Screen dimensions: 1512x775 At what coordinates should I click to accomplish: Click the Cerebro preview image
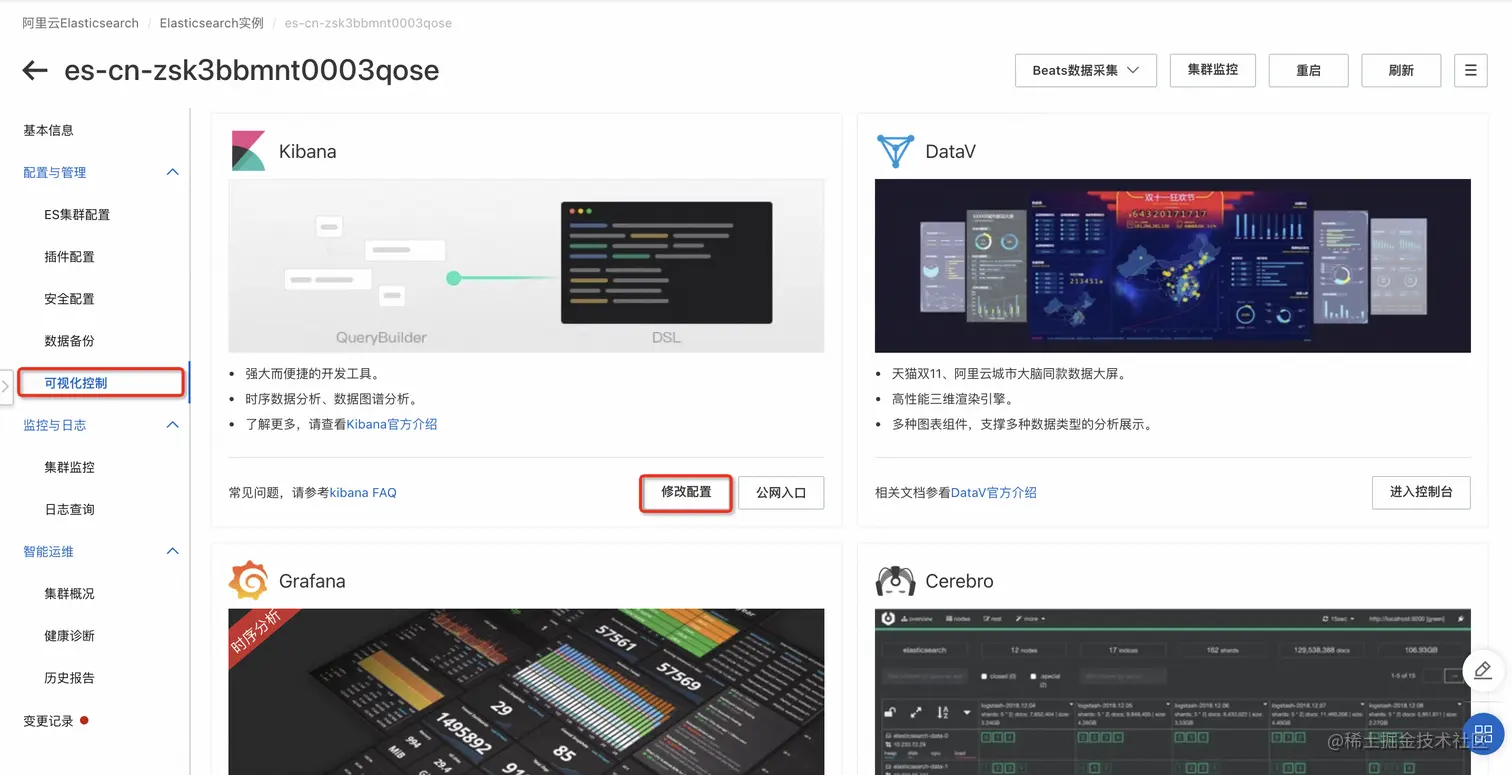tap(1172, 692)
